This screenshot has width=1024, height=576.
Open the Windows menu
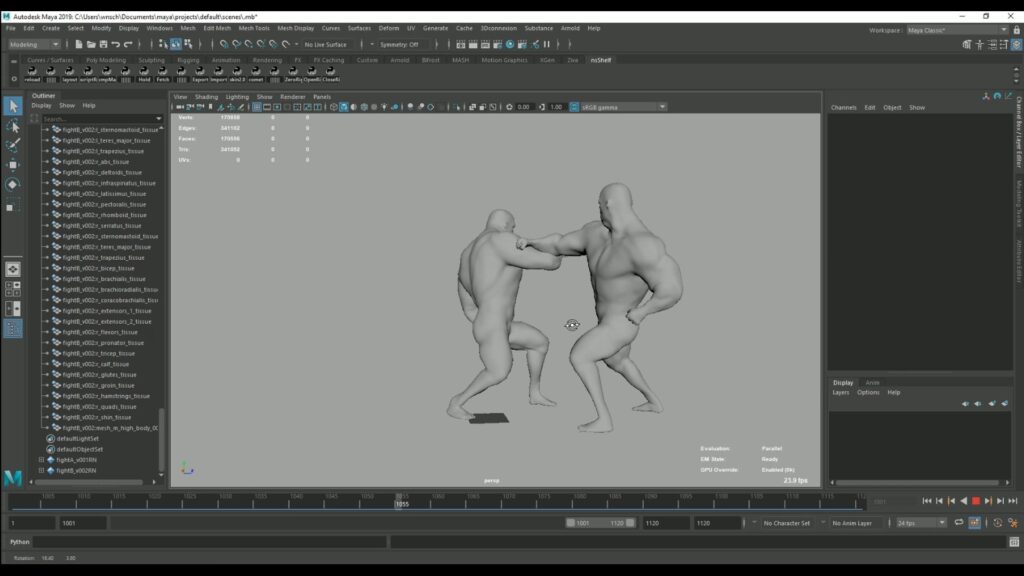[159, 28]
